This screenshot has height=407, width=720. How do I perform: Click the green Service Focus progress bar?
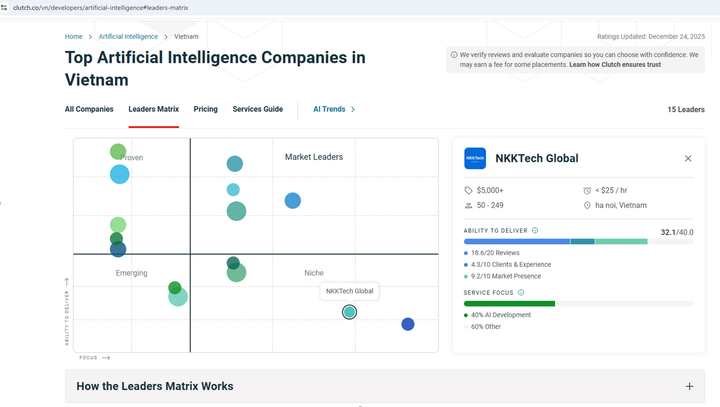click(509, 304)
